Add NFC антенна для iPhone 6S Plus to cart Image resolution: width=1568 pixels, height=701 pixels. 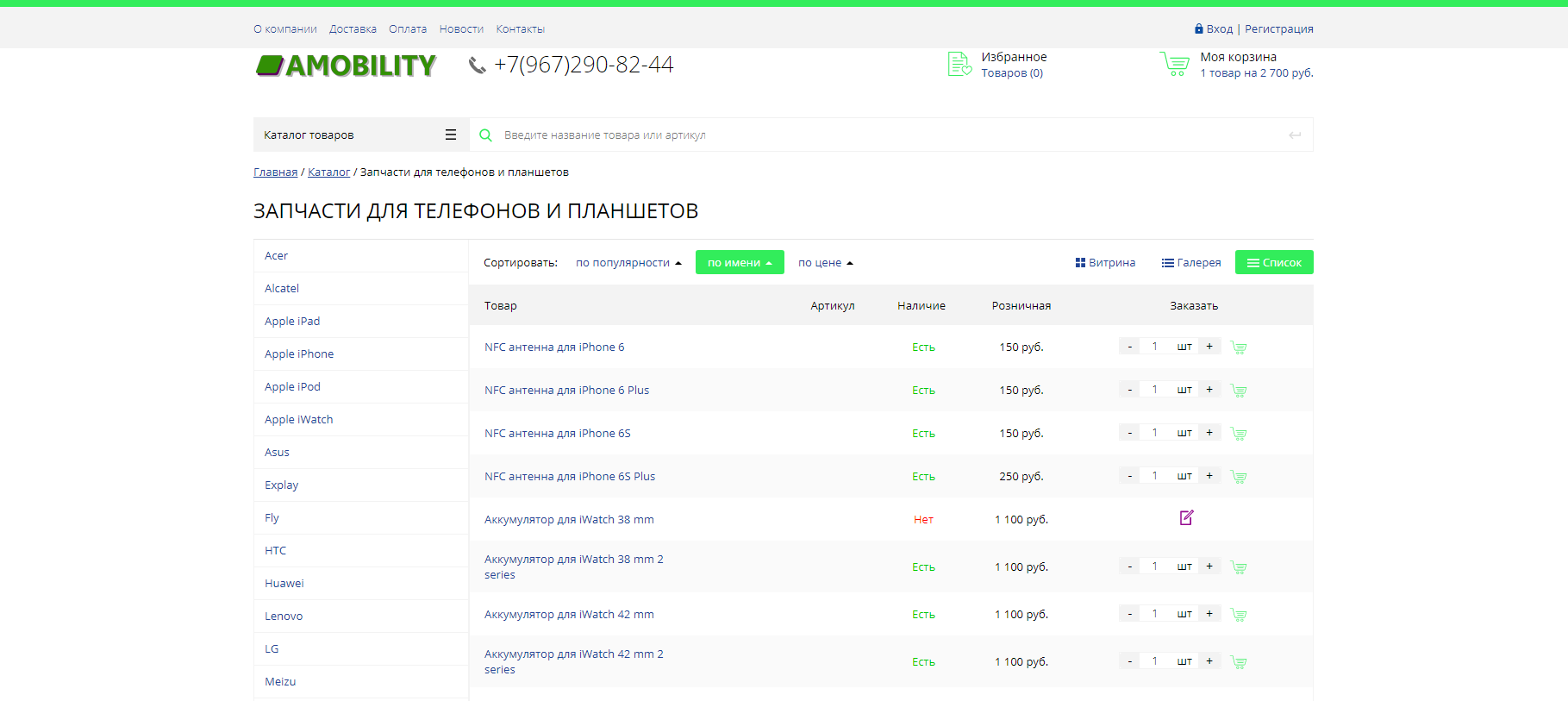[x=1239, y=477]
